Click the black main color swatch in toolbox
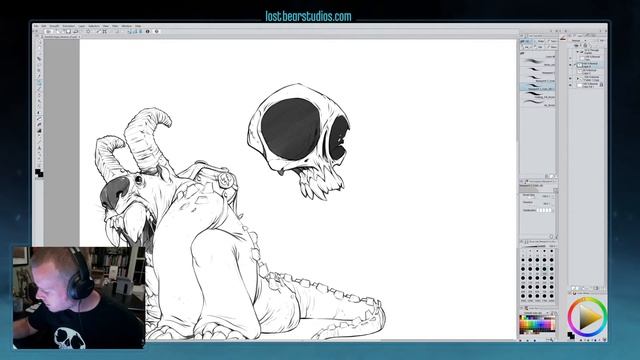 pyautogui.click(x=38, y=172)
